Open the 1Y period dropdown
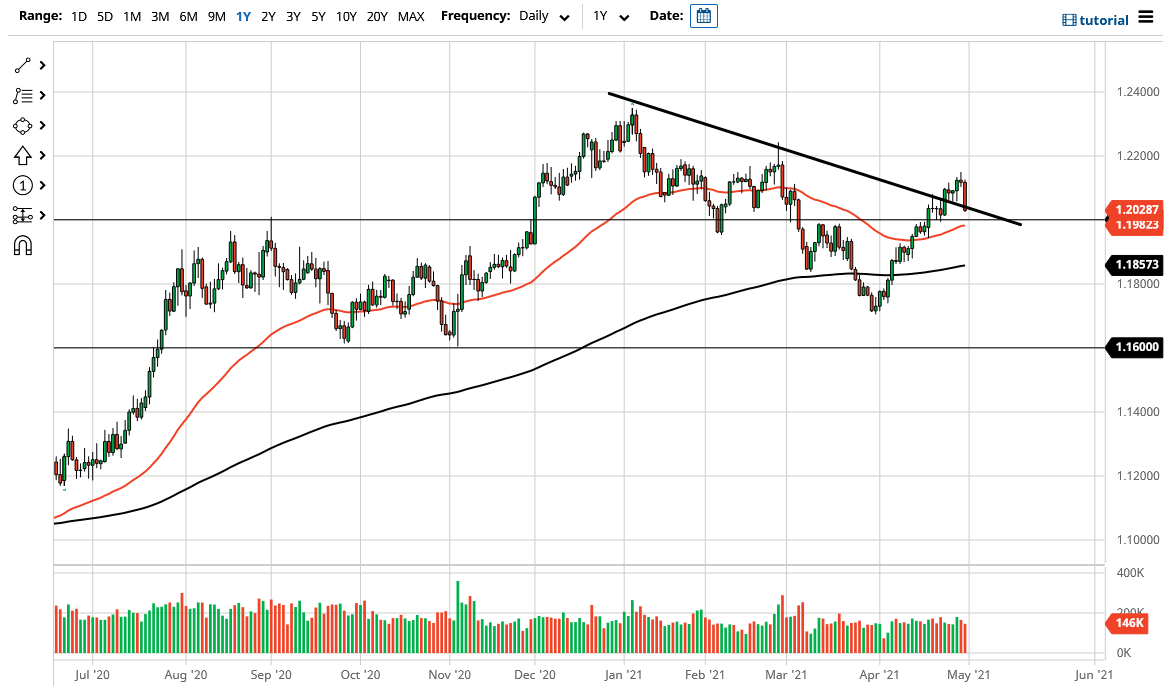This screenshot has height=699, width=1170. pos(611,16)
